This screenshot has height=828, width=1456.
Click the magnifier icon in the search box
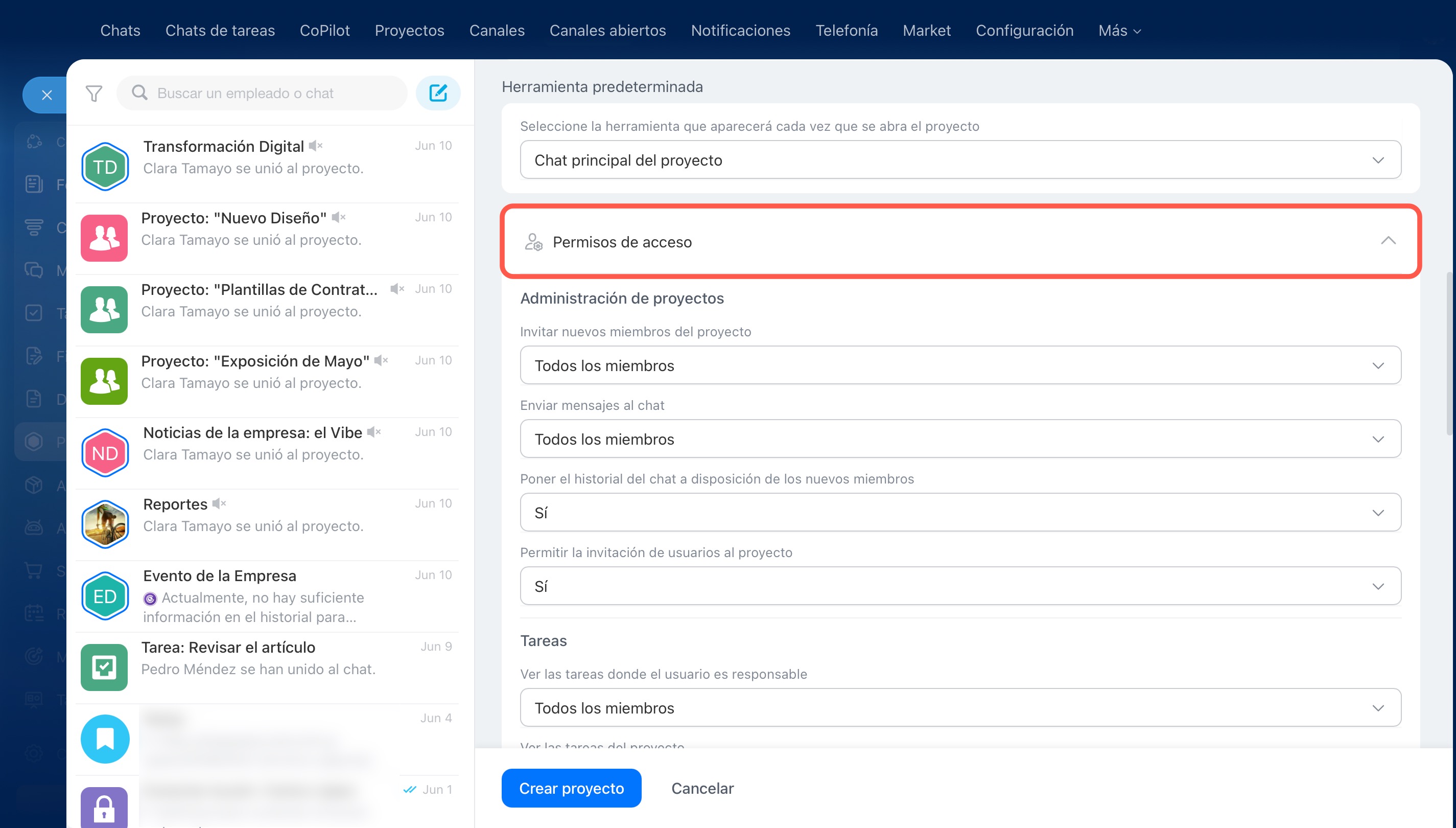tap(140, 93)
